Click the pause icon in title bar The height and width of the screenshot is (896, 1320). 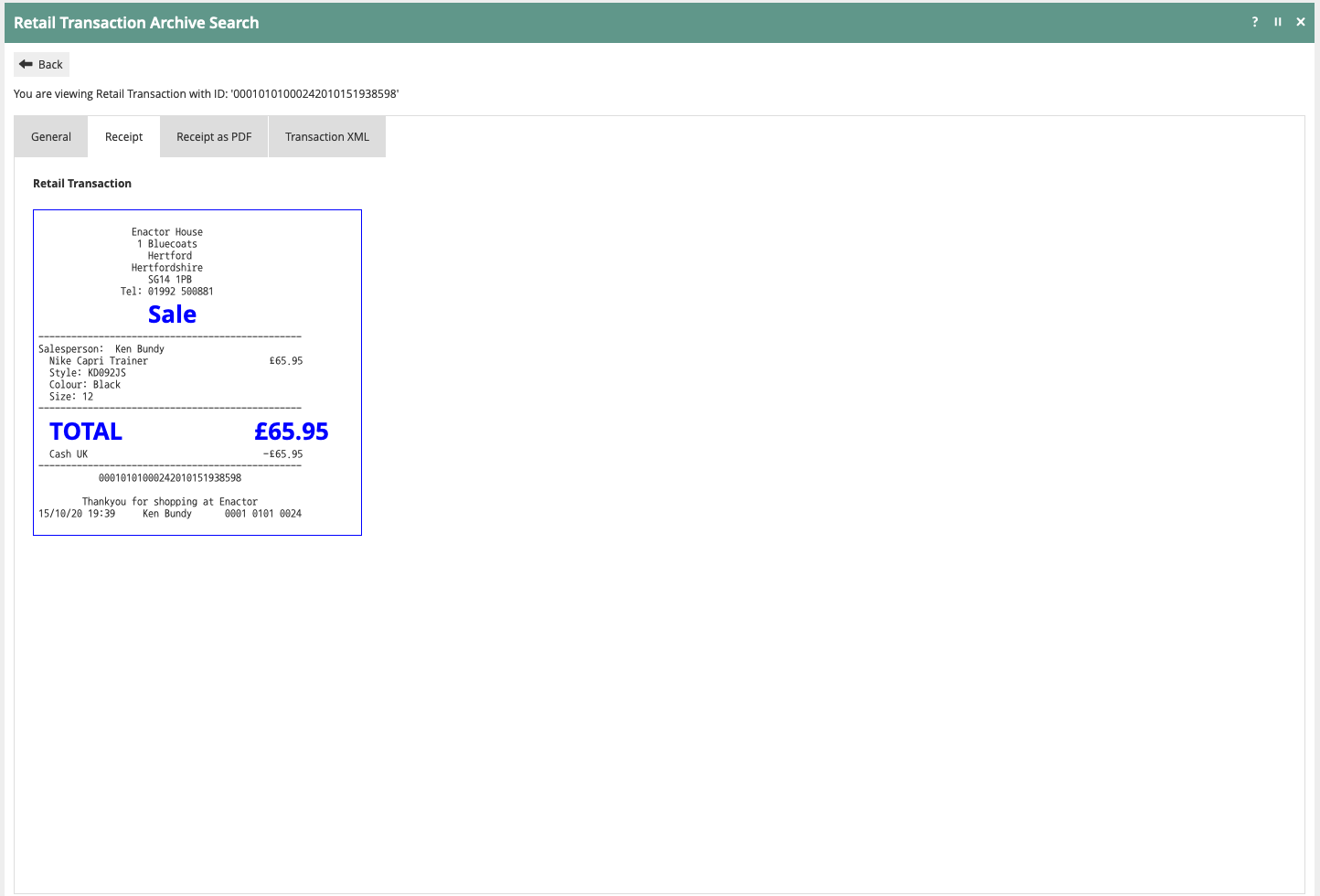click(x=1277, y=22)
